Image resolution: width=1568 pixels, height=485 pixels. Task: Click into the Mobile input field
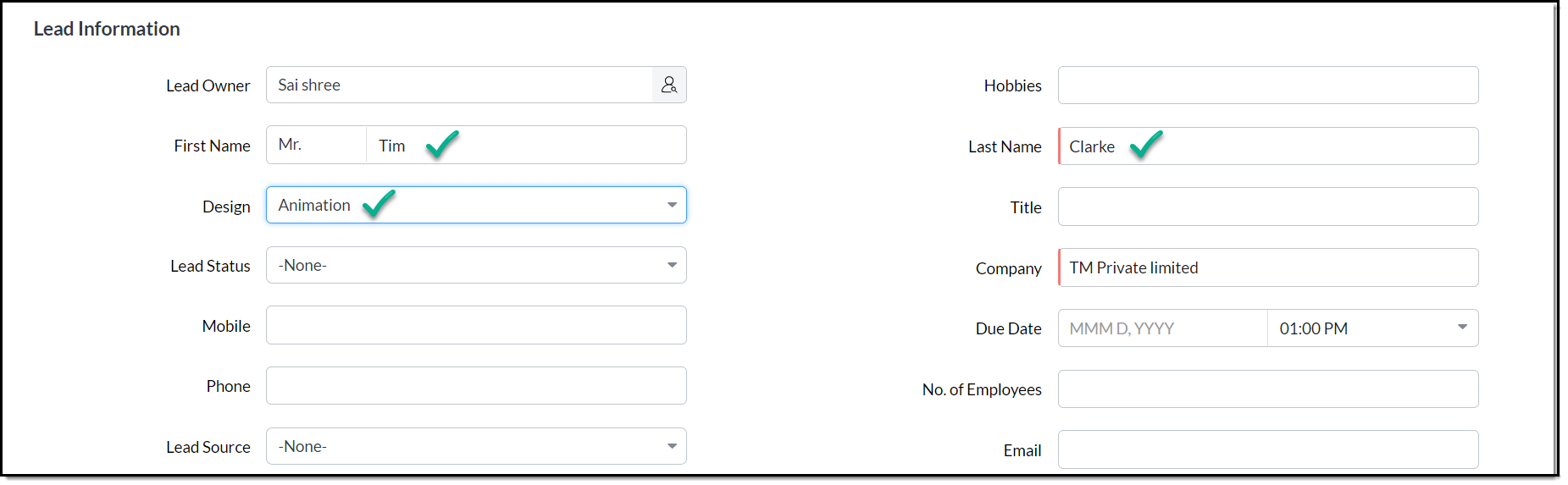[476, 325]
